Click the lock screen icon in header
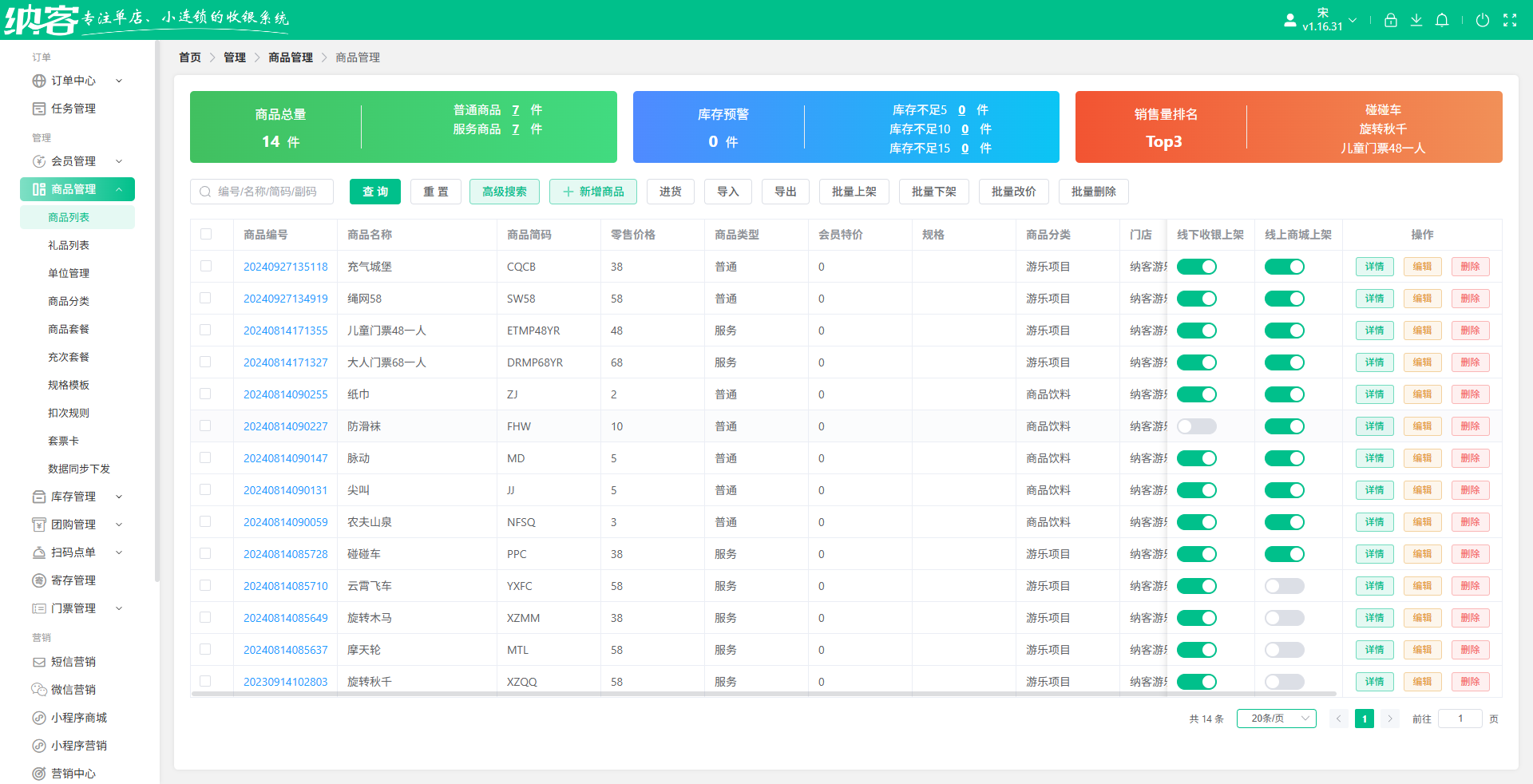Screen dimensions: 1533x784 [x=1390, y=21]
